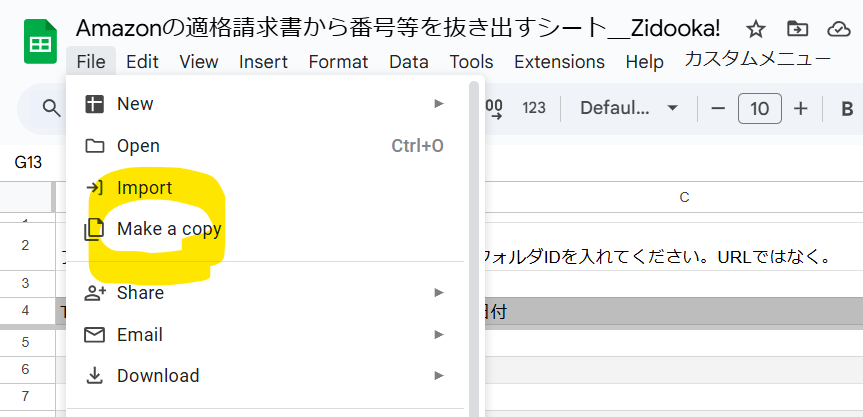Toggle bold formatting in toolbar
863x417 pixels.
coord(847,108)
